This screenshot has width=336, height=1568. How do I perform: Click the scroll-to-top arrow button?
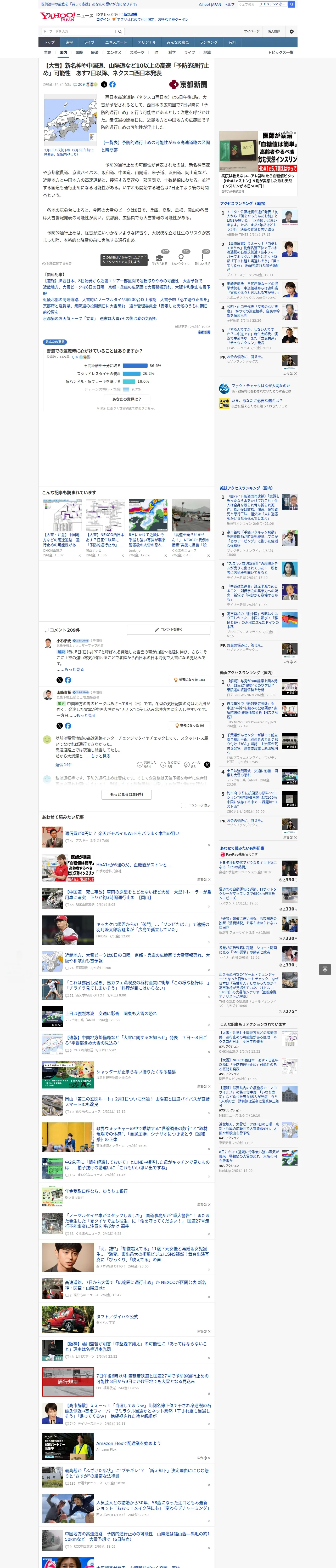325,969
